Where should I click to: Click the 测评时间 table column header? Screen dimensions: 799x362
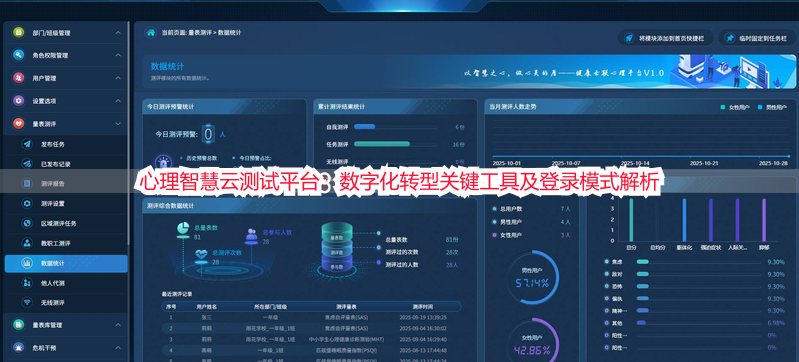(422, 306)
